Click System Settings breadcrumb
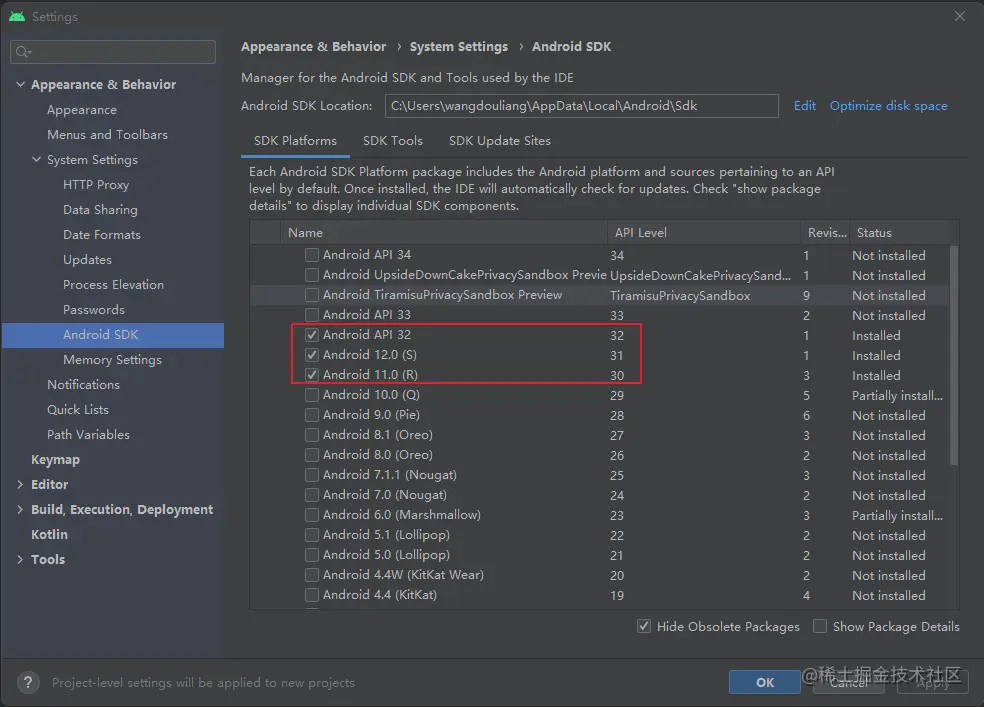This screenshot has width=984, height=707. coord(459,47)
